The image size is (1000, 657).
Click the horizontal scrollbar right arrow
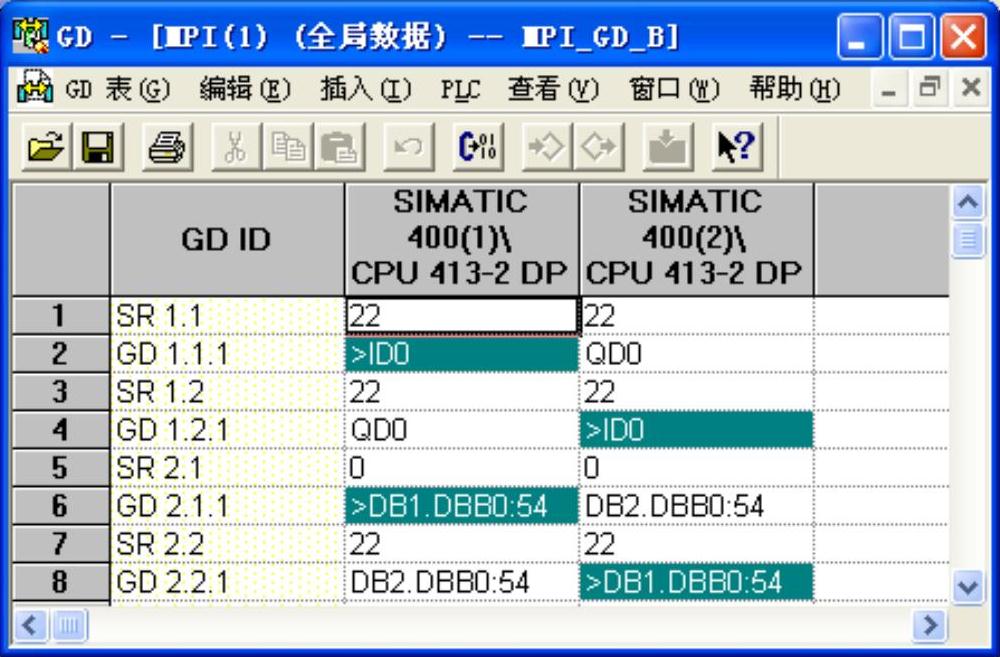coord(929,625)
